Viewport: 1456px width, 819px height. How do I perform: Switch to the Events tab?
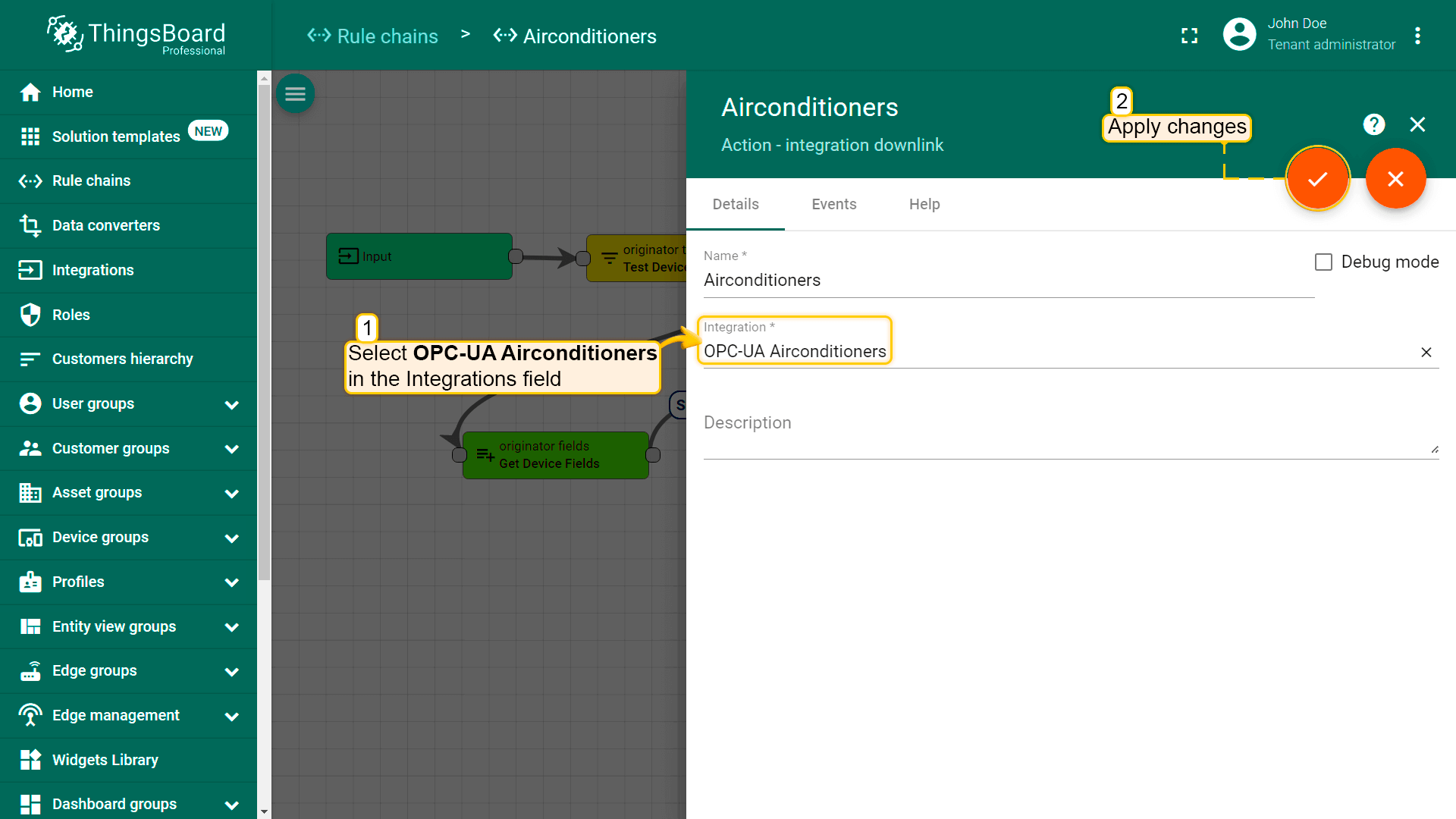click(x=833, y=204)
